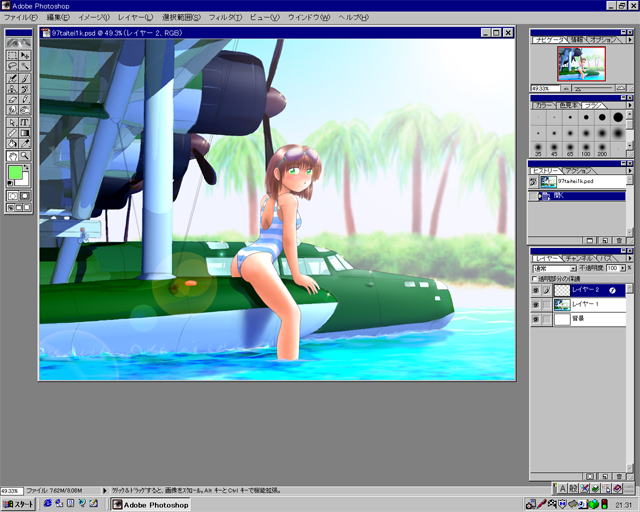Viewport: 640px width, 512px height.
Task: Select the Magic Wand tool
Action: (x=25, y=66)
